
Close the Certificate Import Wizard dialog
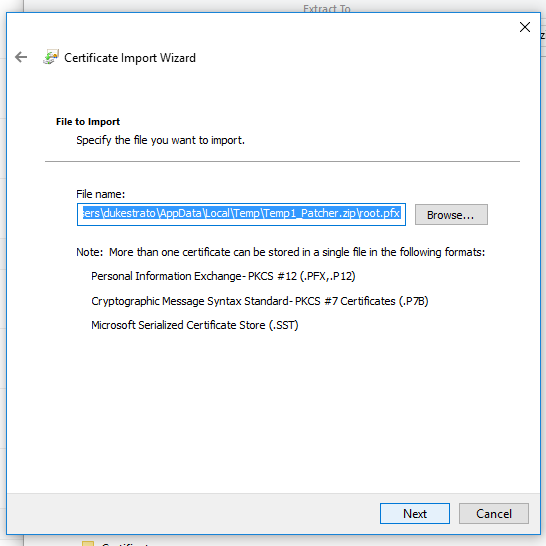(524, 27)
